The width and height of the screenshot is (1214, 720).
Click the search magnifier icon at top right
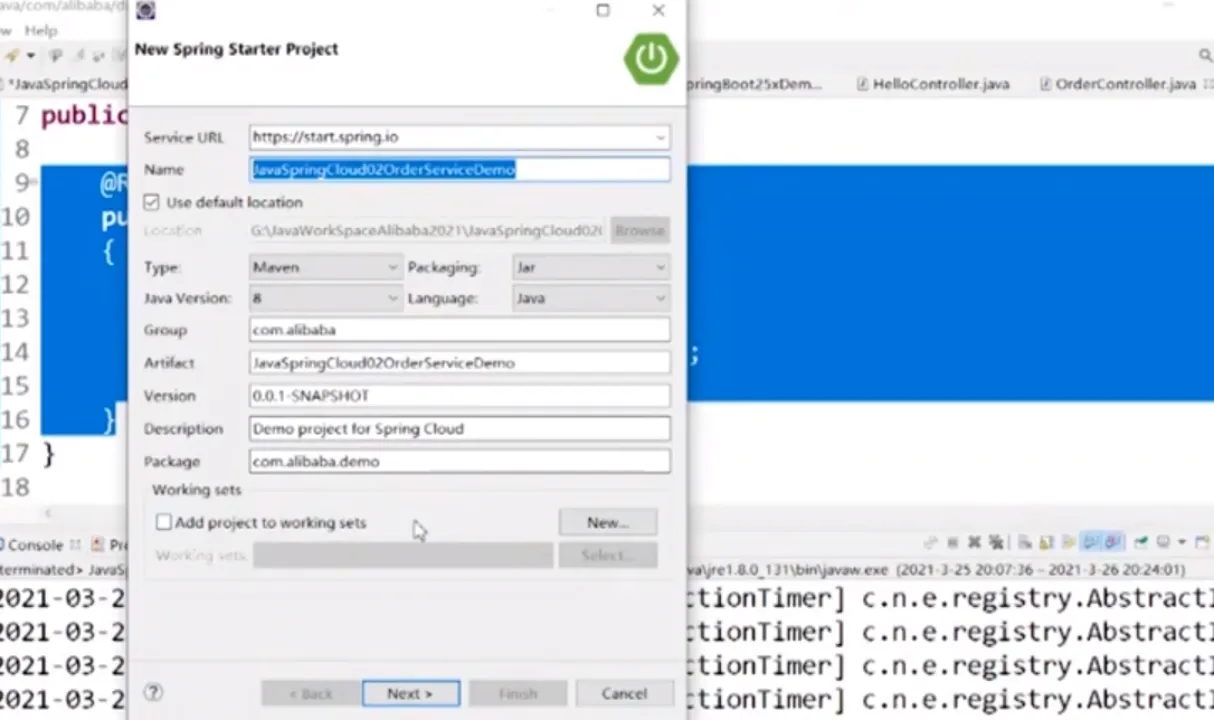[x=1205, y=55]
